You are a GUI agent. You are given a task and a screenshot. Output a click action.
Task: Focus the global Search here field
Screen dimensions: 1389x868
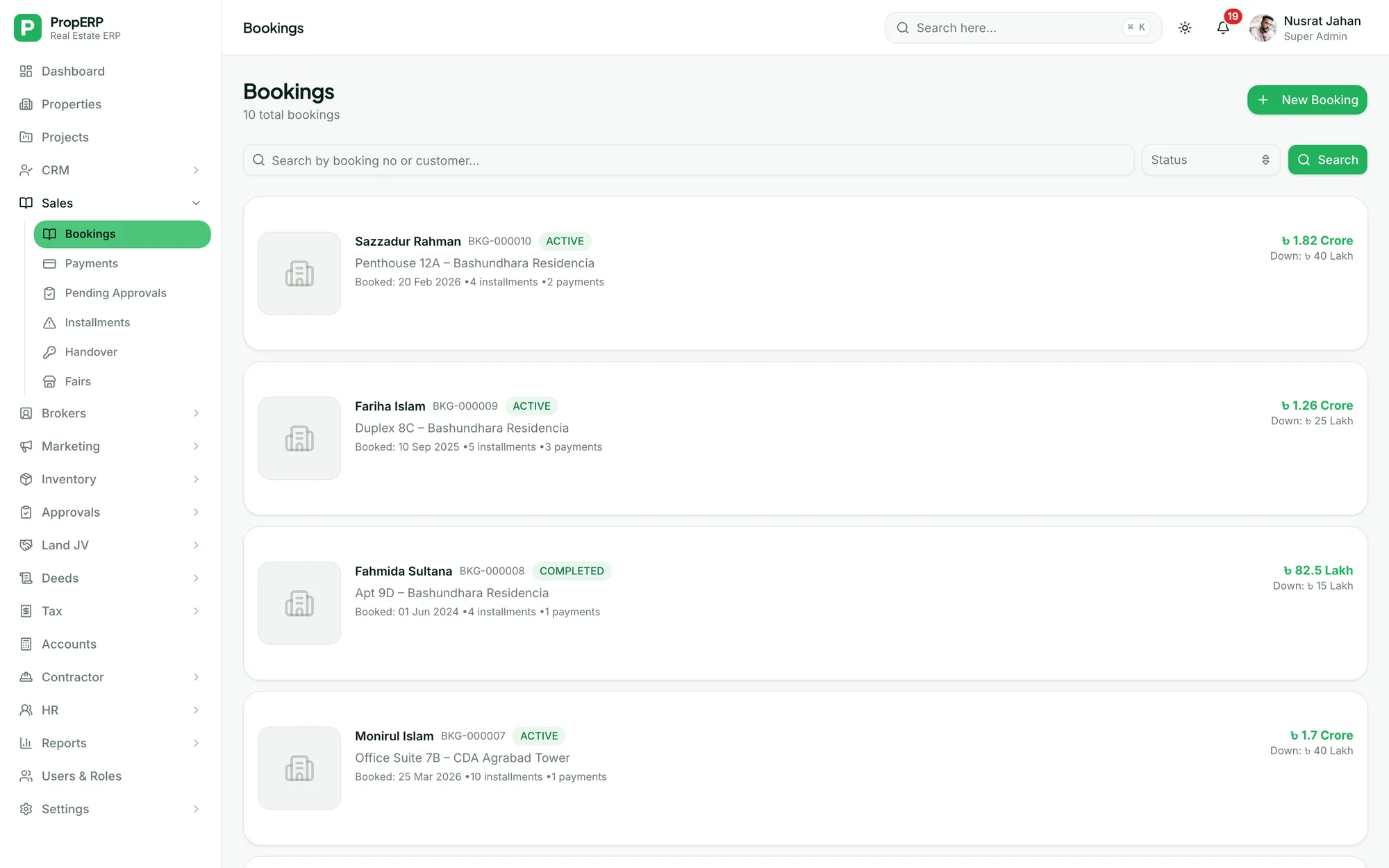[1023, 28]
